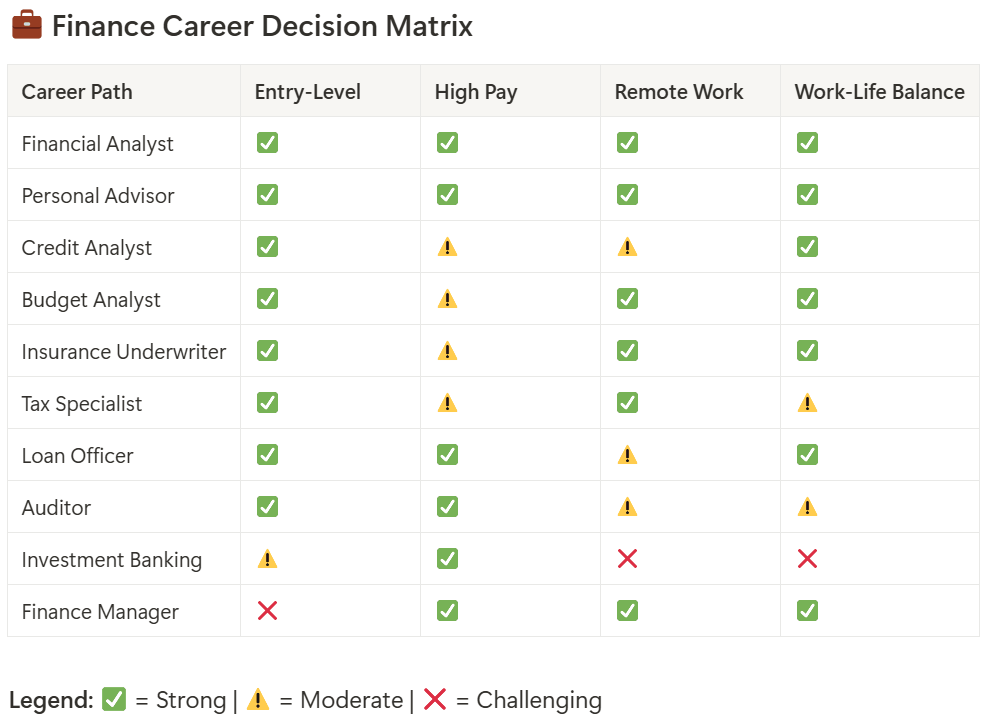Click the Career Path column header
Screen dimensions: 994x724
[77, 92]
